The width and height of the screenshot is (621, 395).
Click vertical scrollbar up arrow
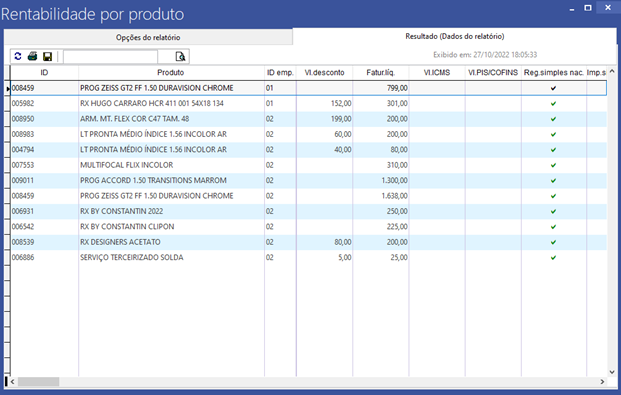coord(612,71)
